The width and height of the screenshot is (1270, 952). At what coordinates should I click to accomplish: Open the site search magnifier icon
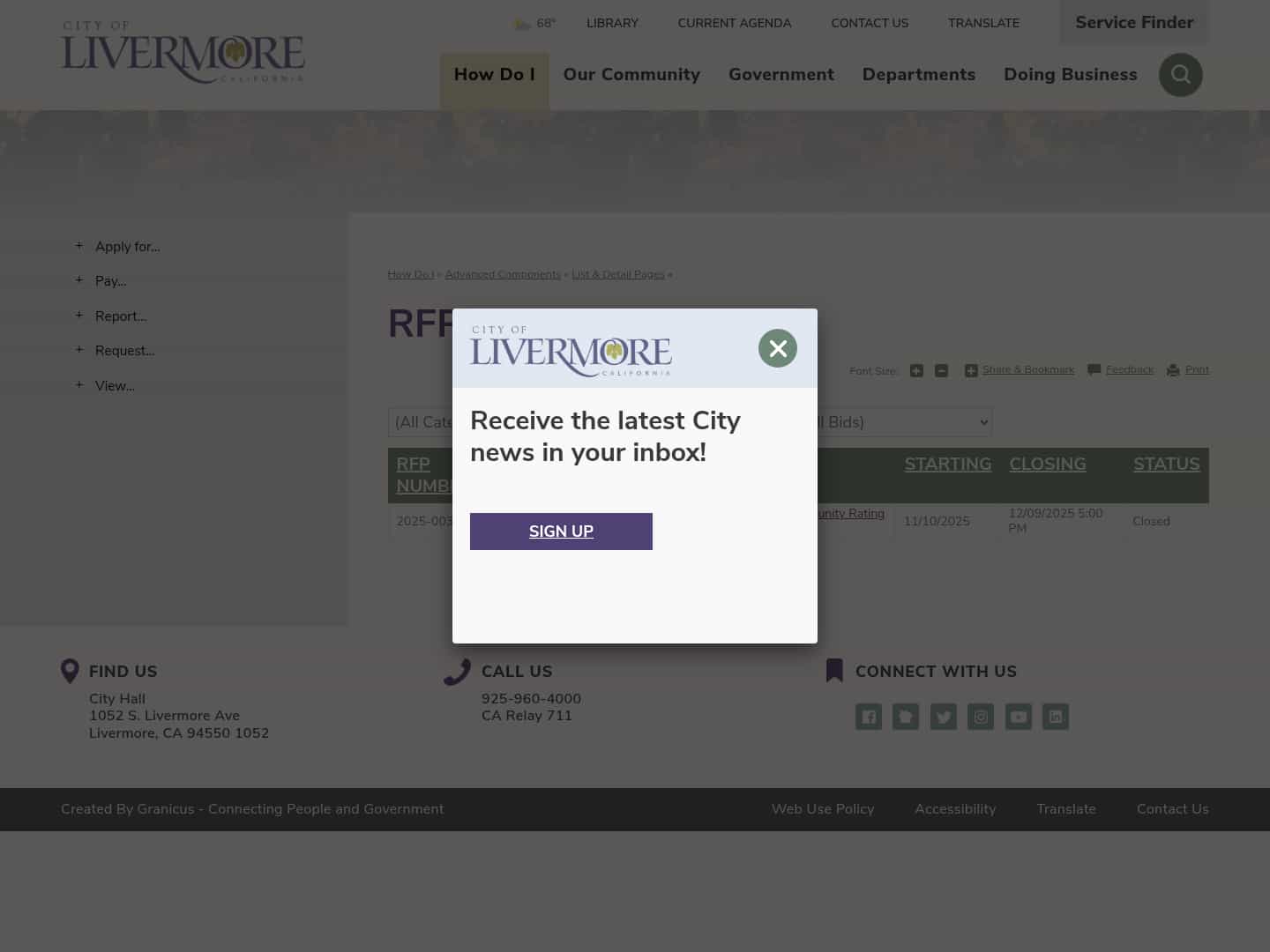tap(1180, 75)
